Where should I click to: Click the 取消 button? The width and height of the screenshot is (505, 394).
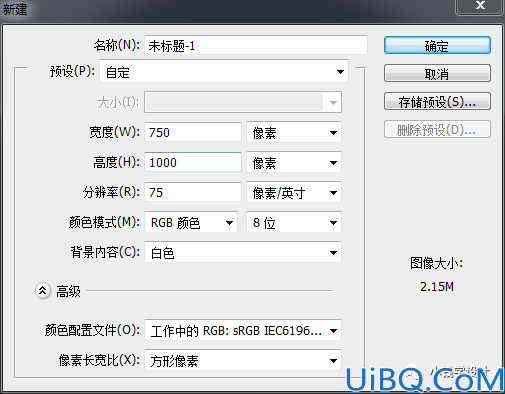click(x=437, y=73)
